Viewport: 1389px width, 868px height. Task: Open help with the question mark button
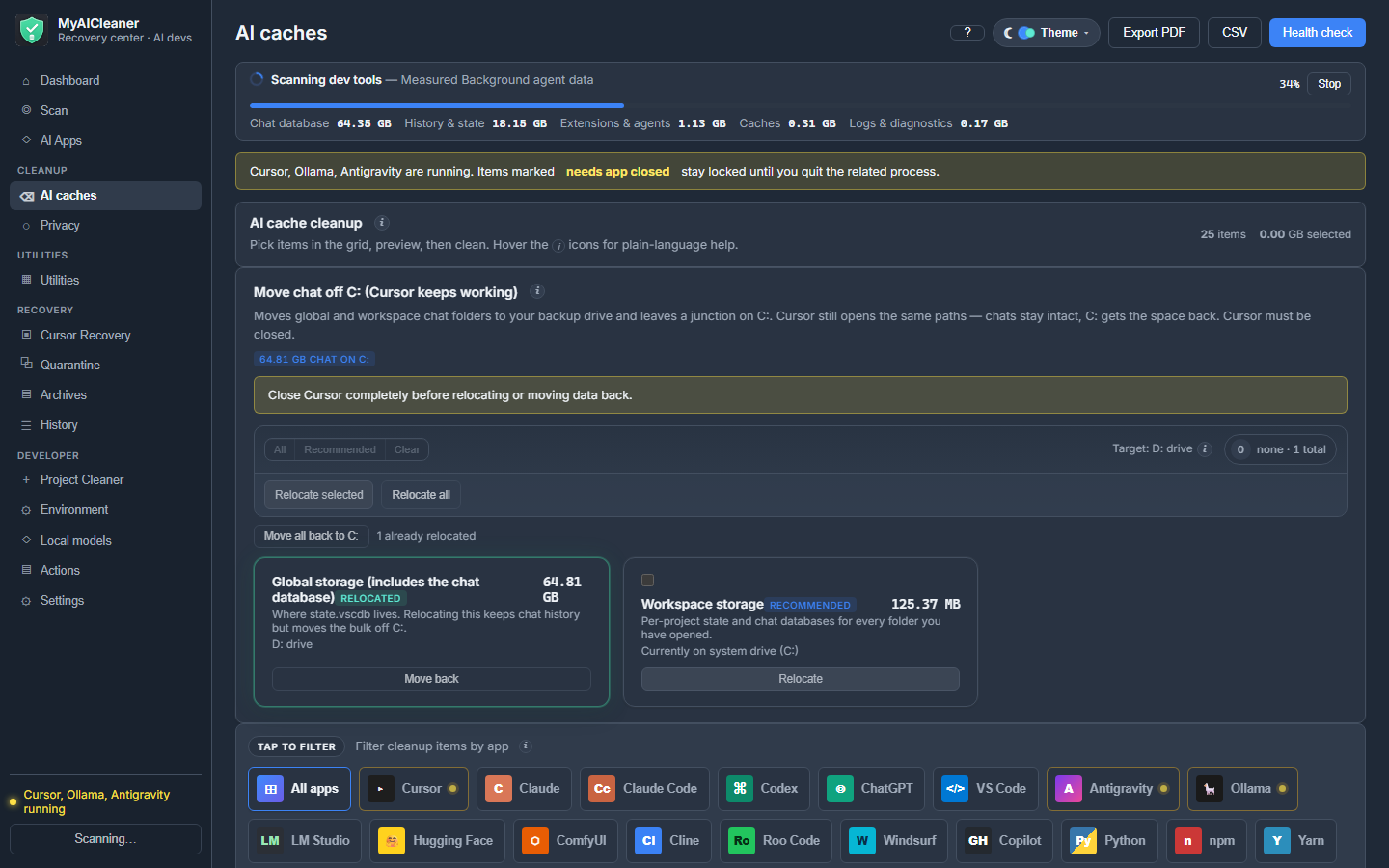pyautogui.click(x=967, y=33)
